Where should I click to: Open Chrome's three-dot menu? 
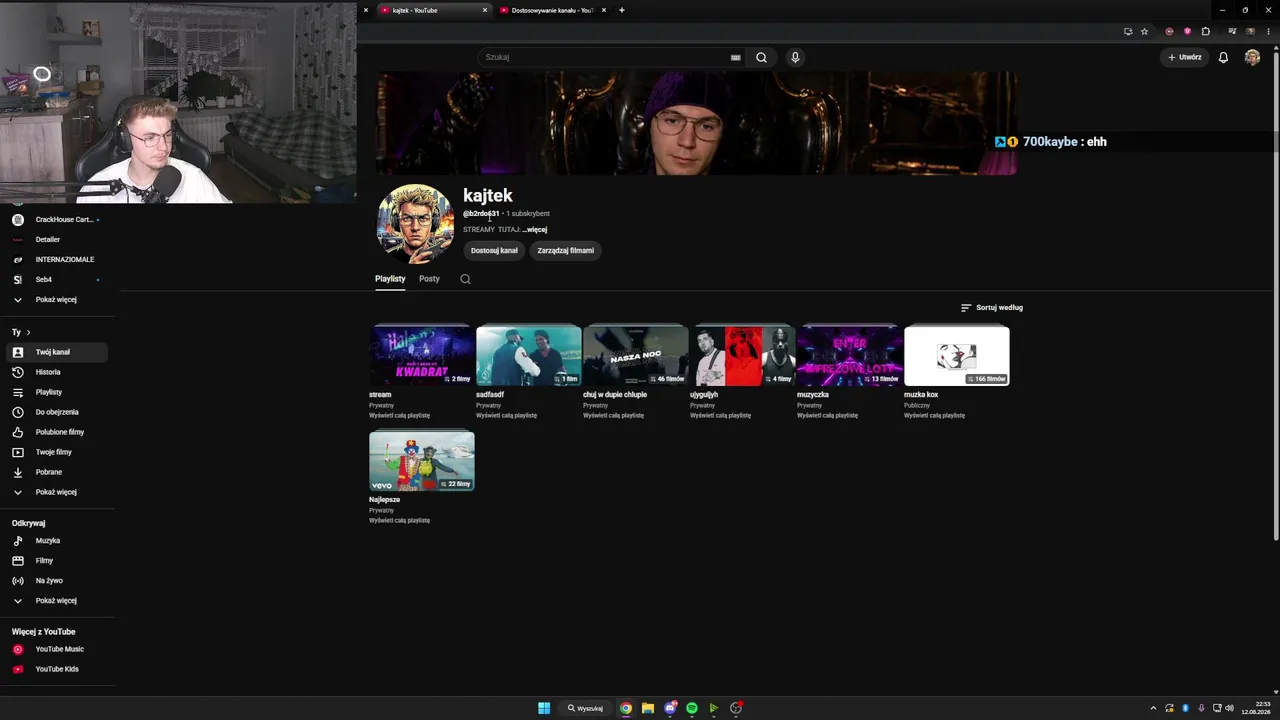tap(1268, 31)
